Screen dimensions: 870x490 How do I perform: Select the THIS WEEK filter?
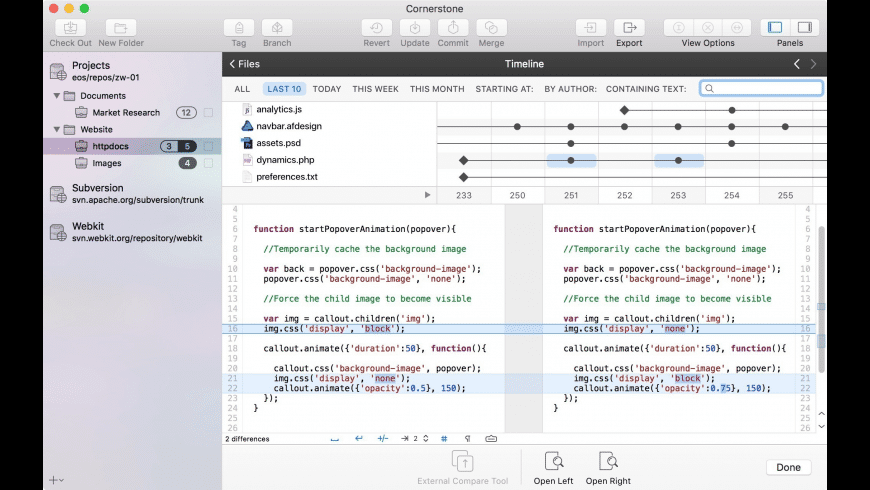(375, 89)
